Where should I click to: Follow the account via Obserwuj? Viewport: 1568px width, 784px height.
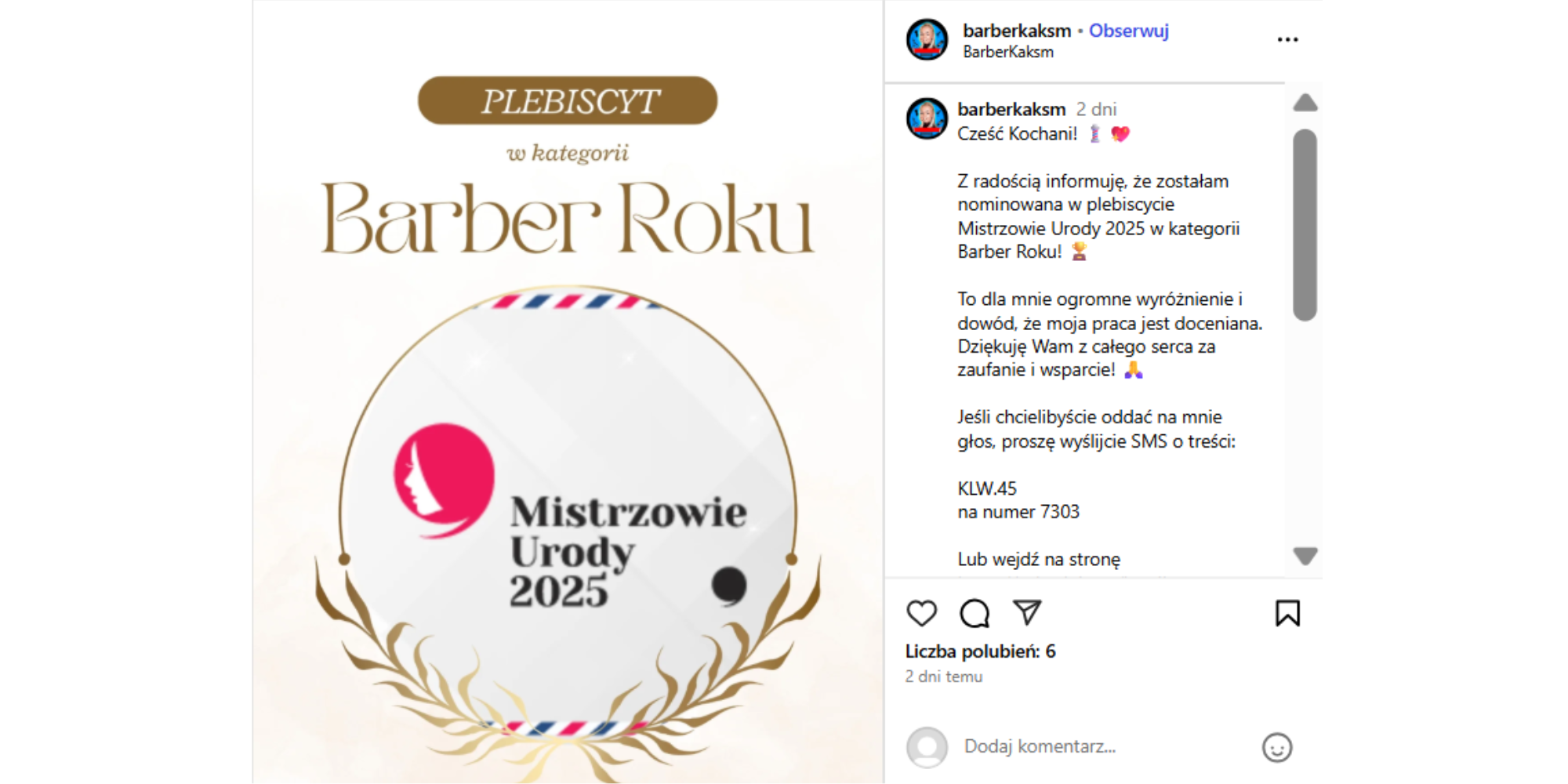point(1128,31)
